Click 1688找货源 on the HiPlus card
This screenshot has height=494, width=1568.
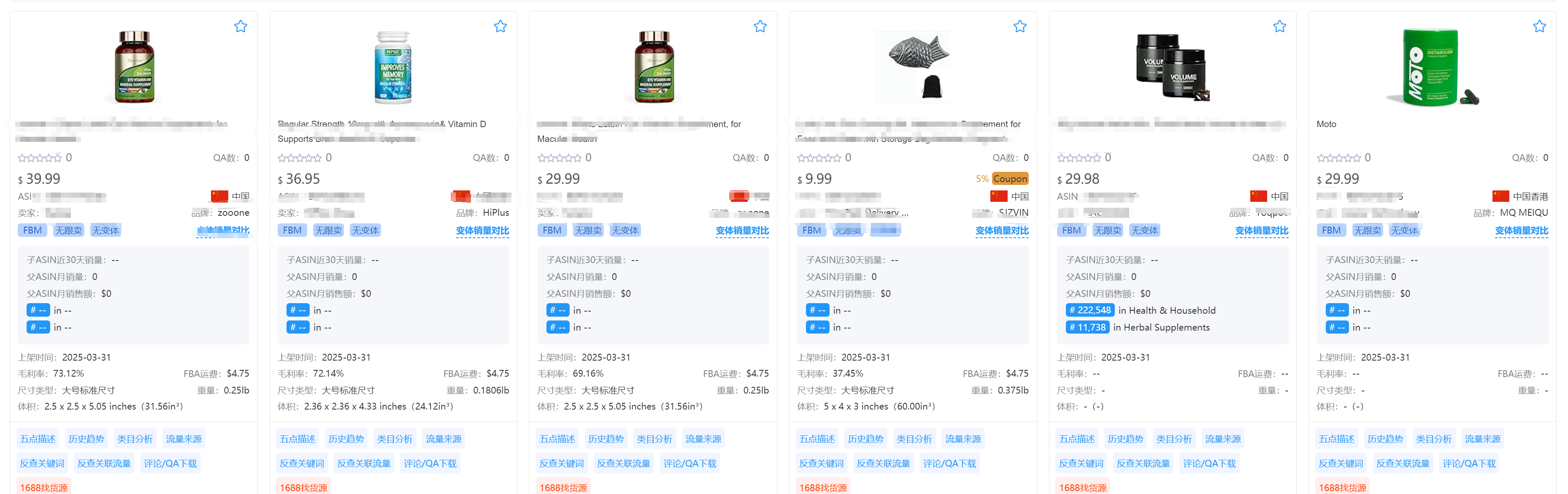[303, 487]
